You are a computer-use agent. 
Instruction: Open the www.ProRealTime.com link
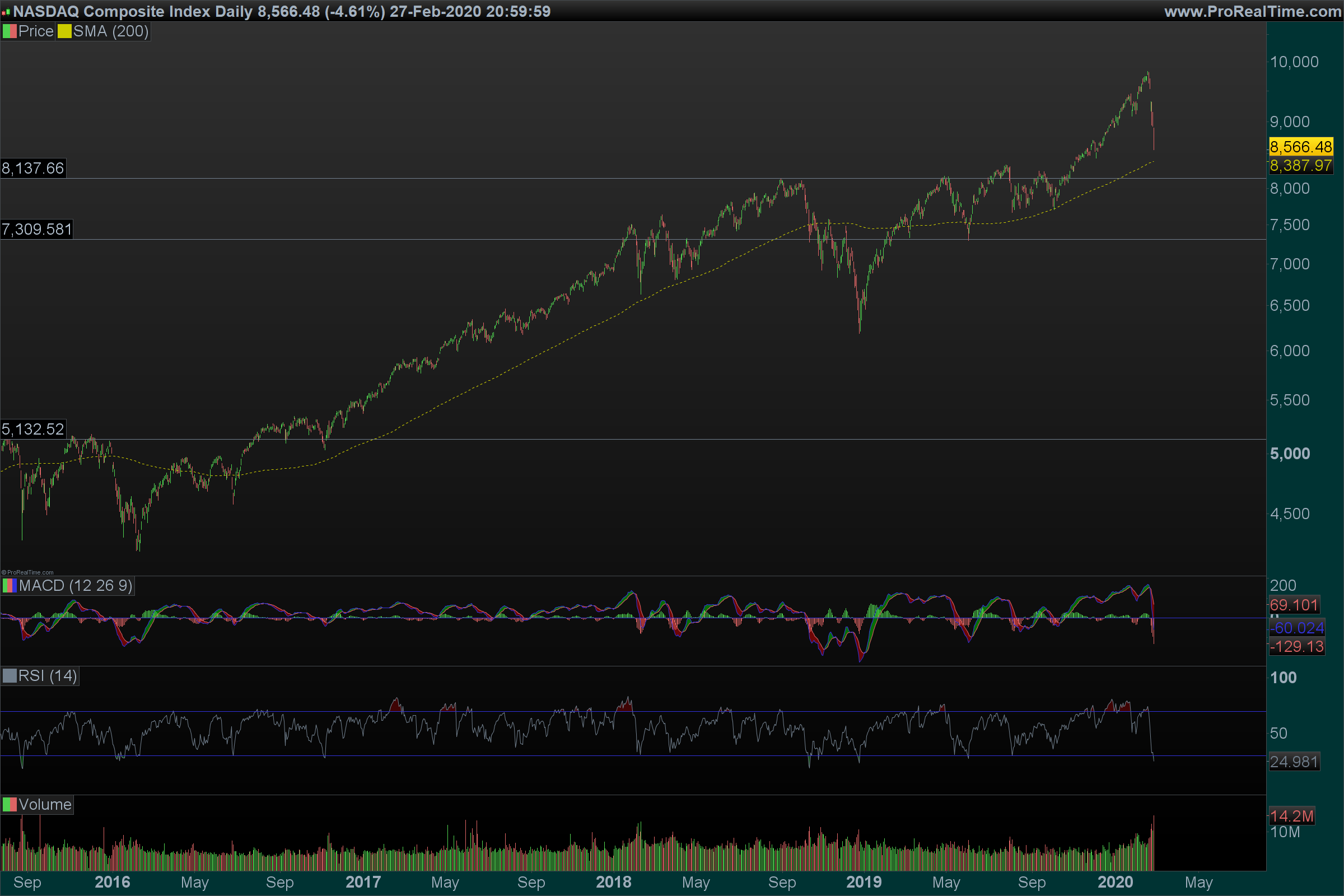[1253, 11]
